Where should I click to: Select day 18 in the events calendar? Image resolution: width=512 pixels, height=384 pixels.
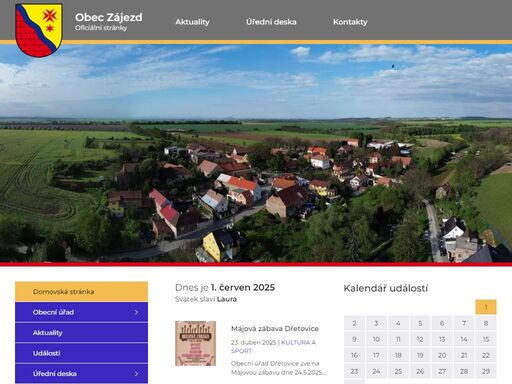pos(398,355)
